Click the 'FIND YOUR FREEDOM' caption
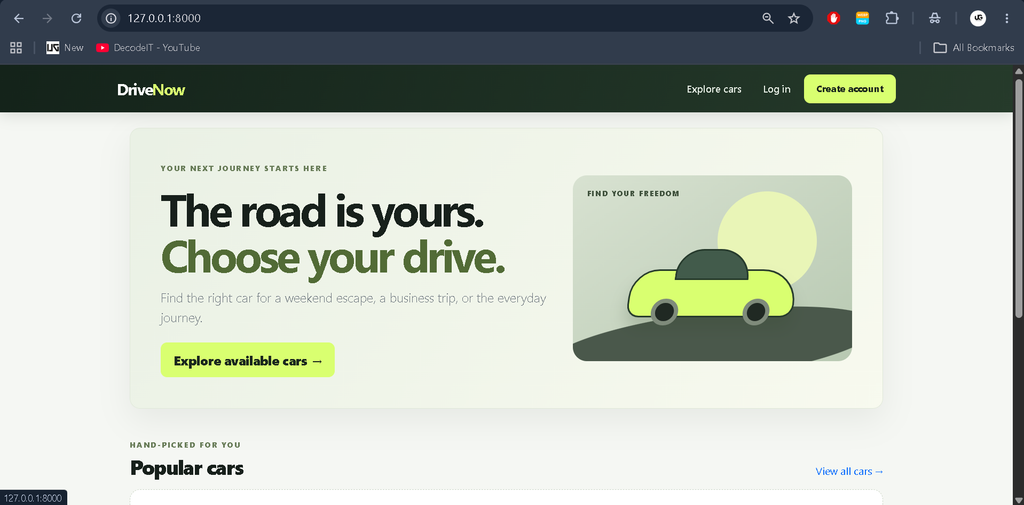Viewport: 1024px width, 505px height. (x=633, y=193)
